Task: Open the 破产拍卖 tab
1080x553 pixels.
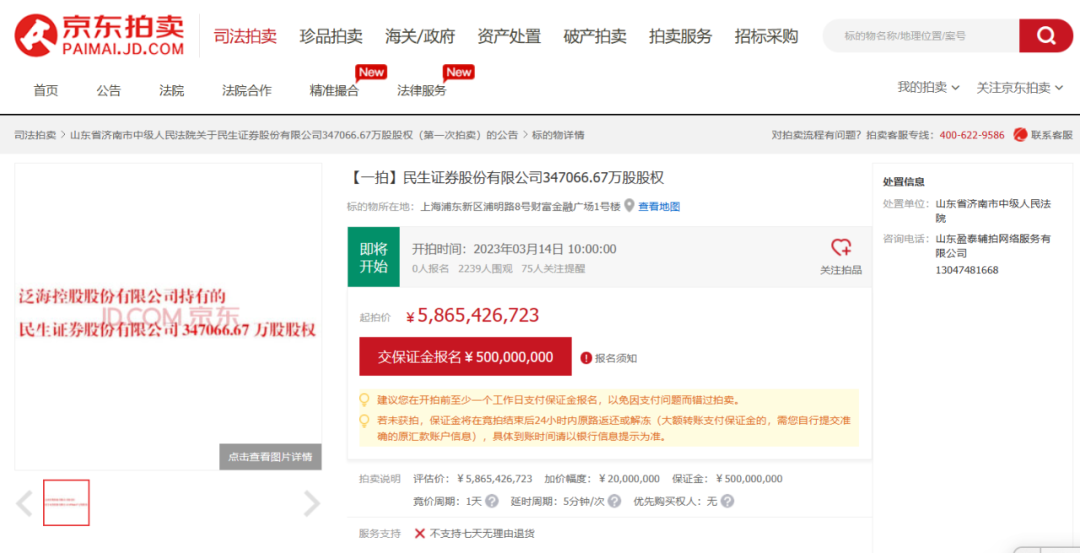Action: 595,36
